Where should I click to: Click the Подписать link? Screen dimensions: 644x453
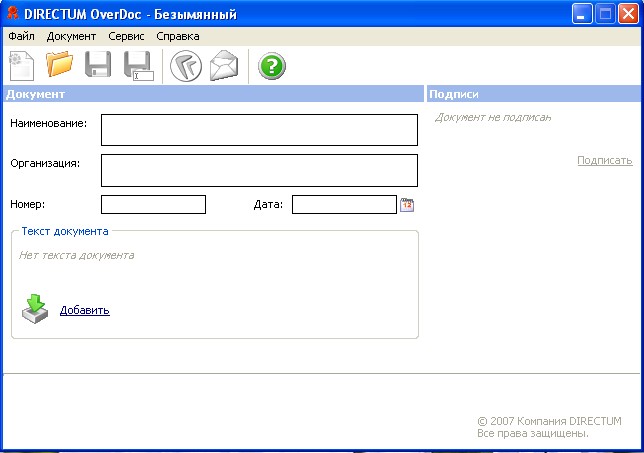pos(605,160)
